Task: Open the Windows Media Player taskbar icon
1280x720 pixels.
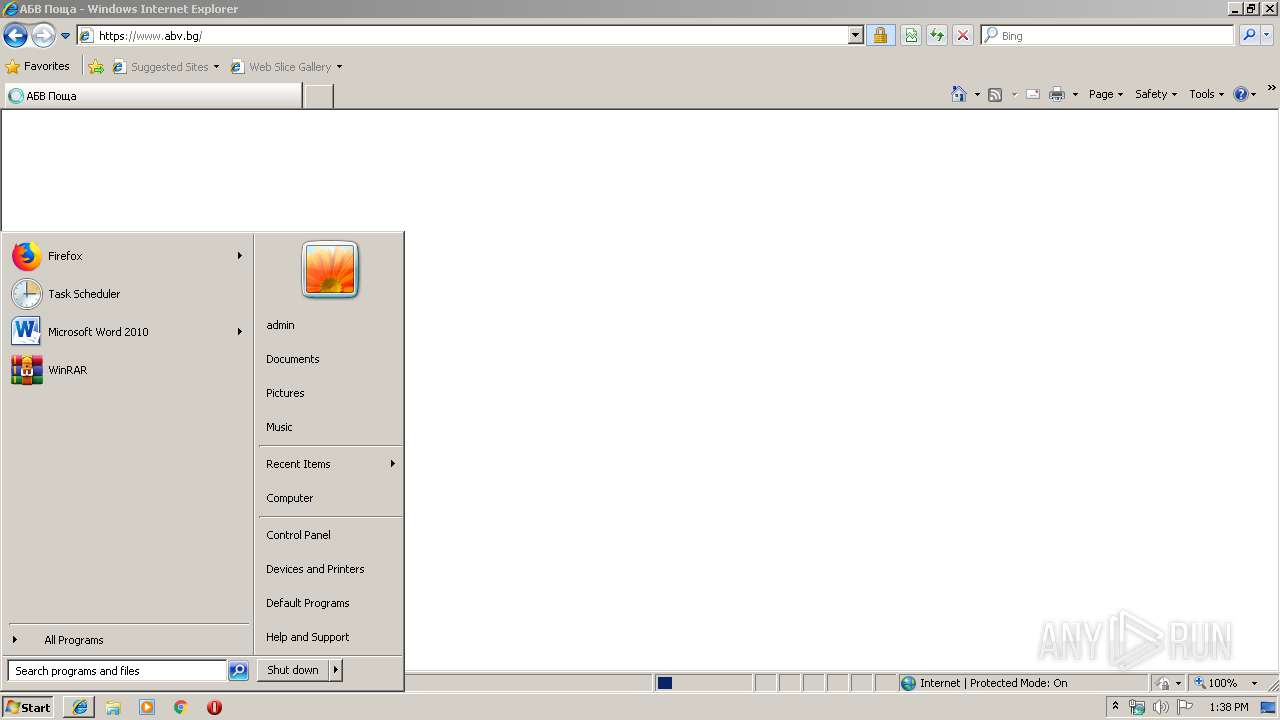Action: (147, 707)
